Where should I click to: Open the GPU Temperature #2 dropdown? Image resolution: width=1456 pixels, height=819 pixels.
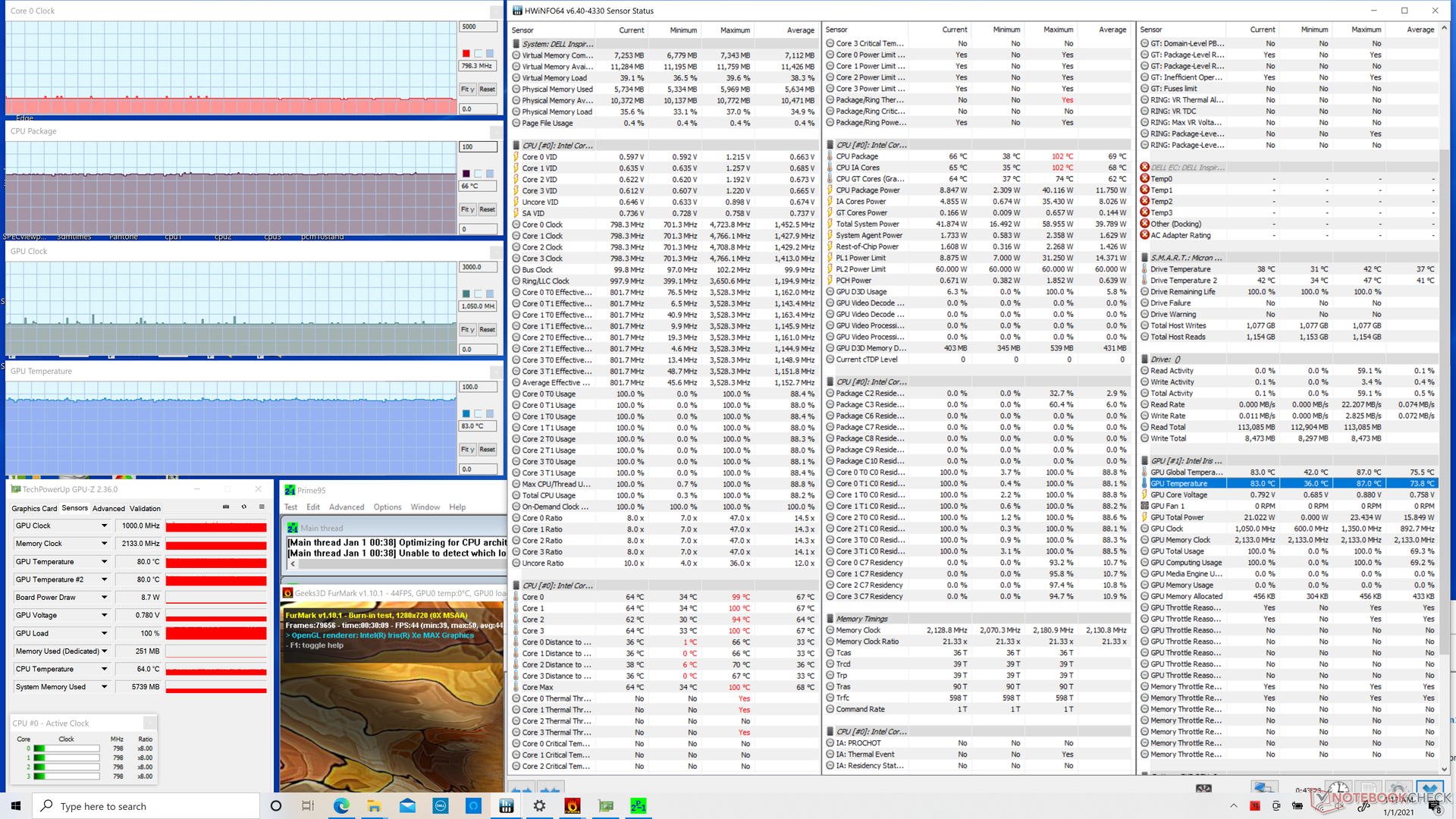click(105, 579)
